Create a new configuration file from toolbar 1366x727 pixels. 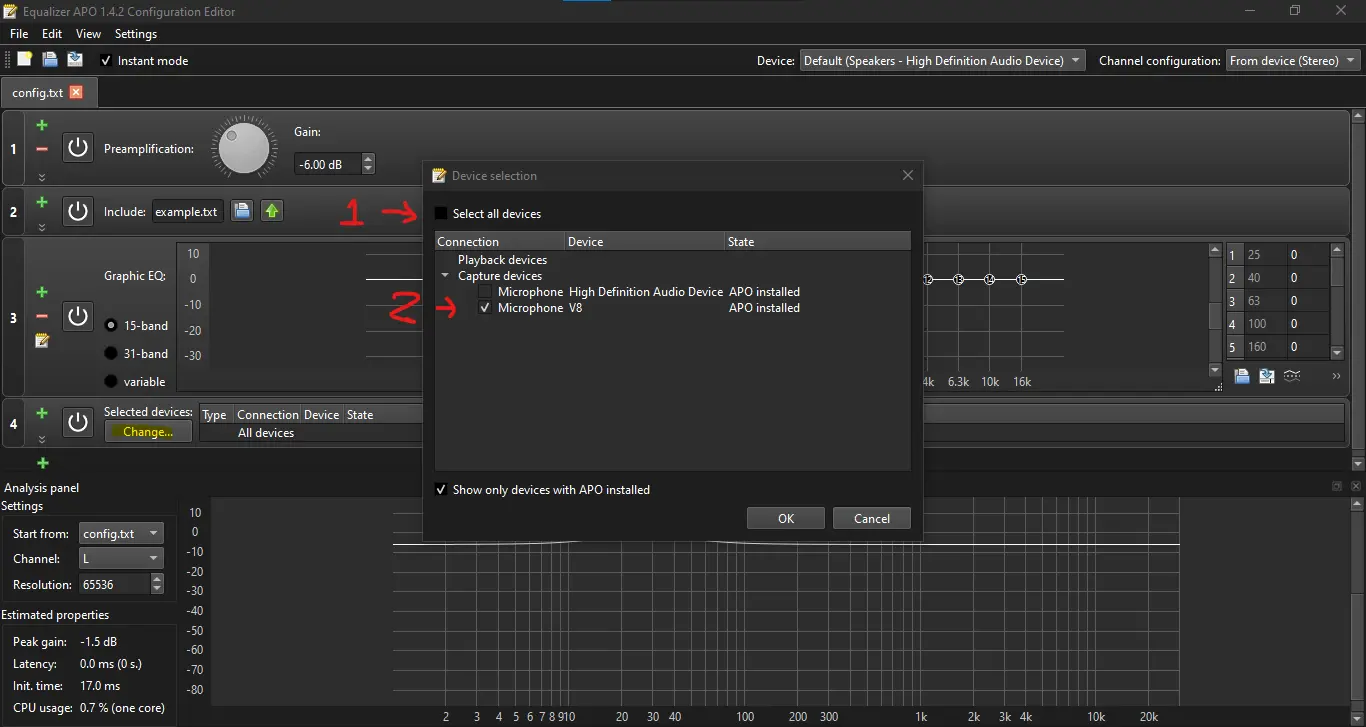(x=25, y=60)
